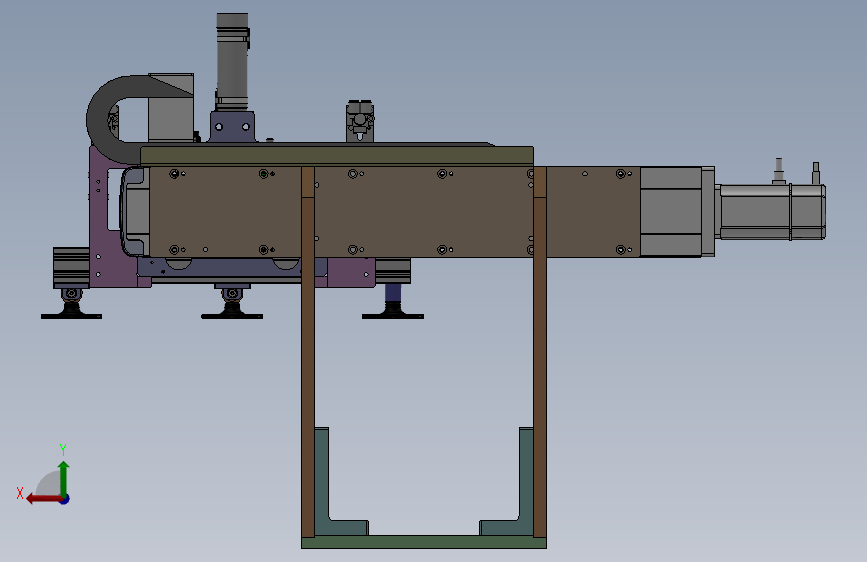
Task: Click the red X axis arrow of triad
Action: (43, 499)
